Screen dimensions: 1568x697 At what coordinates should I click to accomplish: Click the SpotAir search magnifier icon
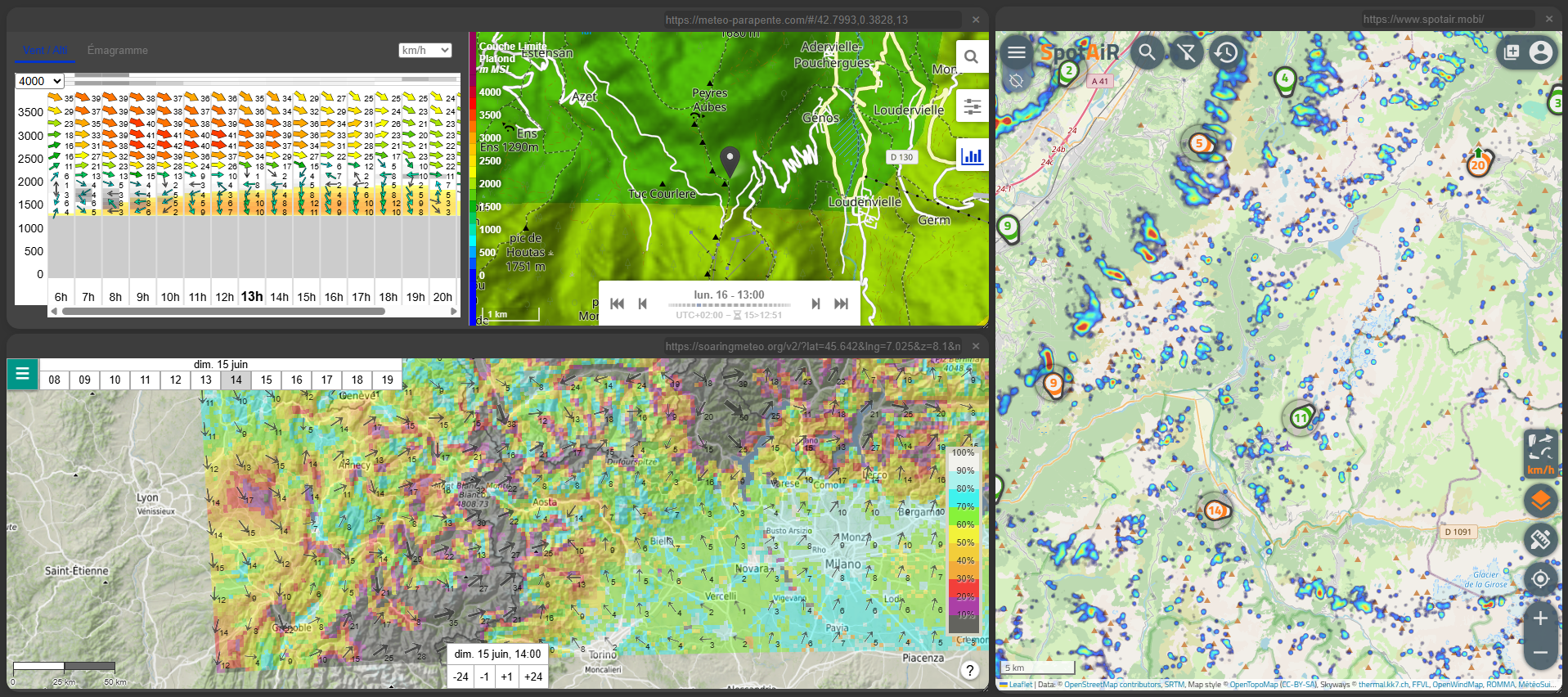point(1147,53)
